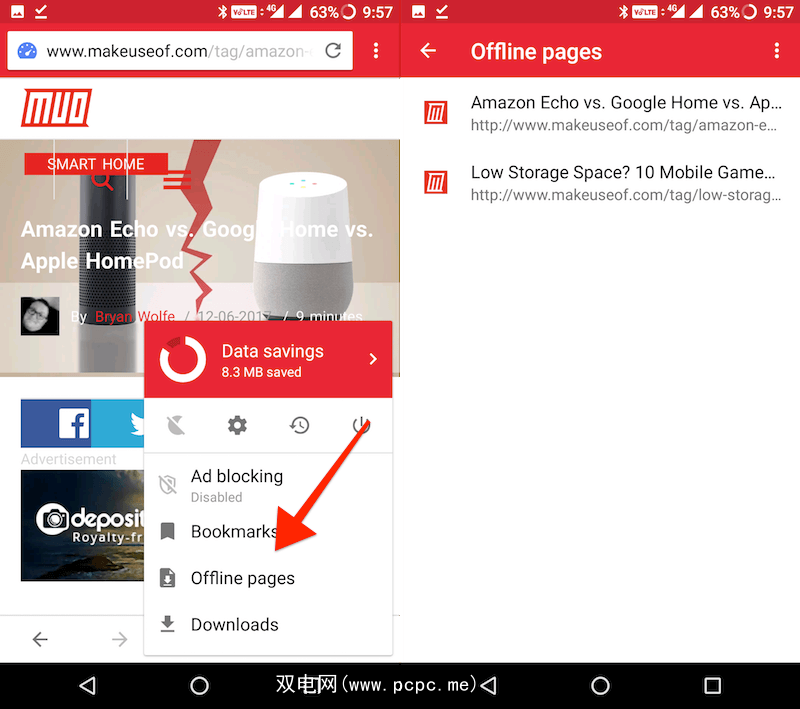Tap the Android back button in the right screen's navigation bar
This screenshot has width=800, height=709.
click(489, 686)
